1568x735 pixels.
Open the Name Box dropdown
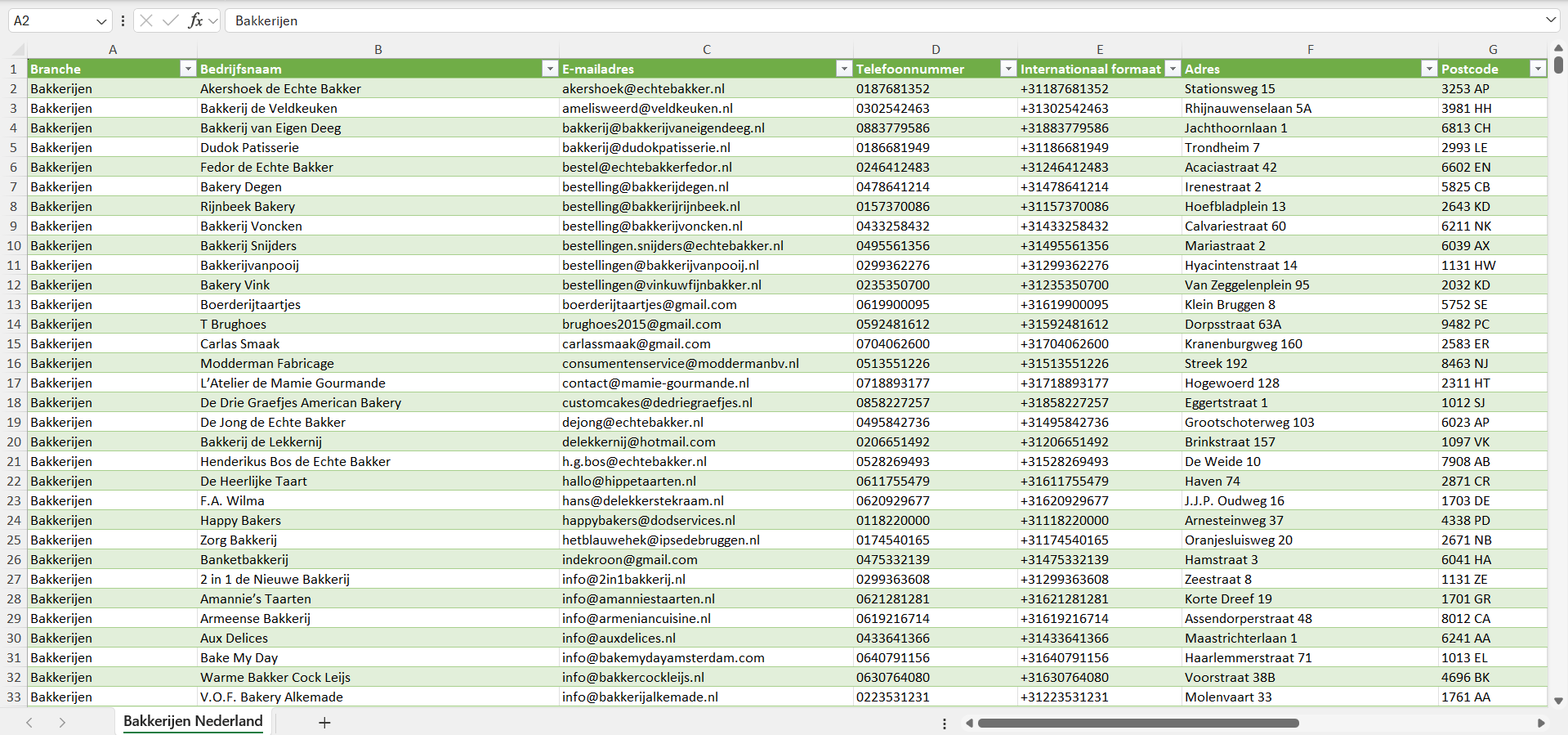pyautogui.click(x=101, y=21)
